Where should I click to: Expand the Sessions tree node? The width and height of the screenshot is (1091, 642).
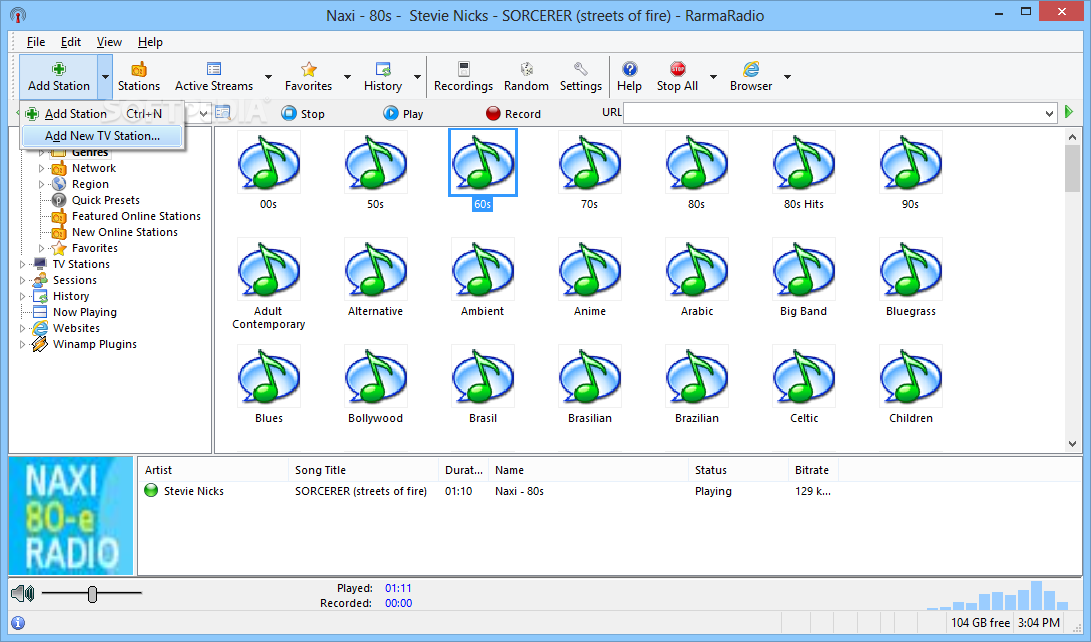point(22,280)
